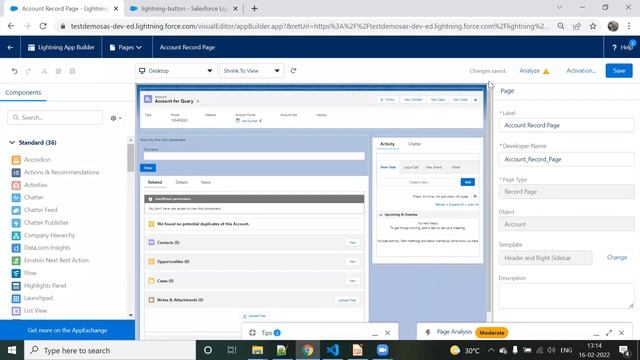Image resolution: width=640 pixels, height=360 pixels.
Task: Undo the last change in toolbar
Action: click(x=14, y=71)
